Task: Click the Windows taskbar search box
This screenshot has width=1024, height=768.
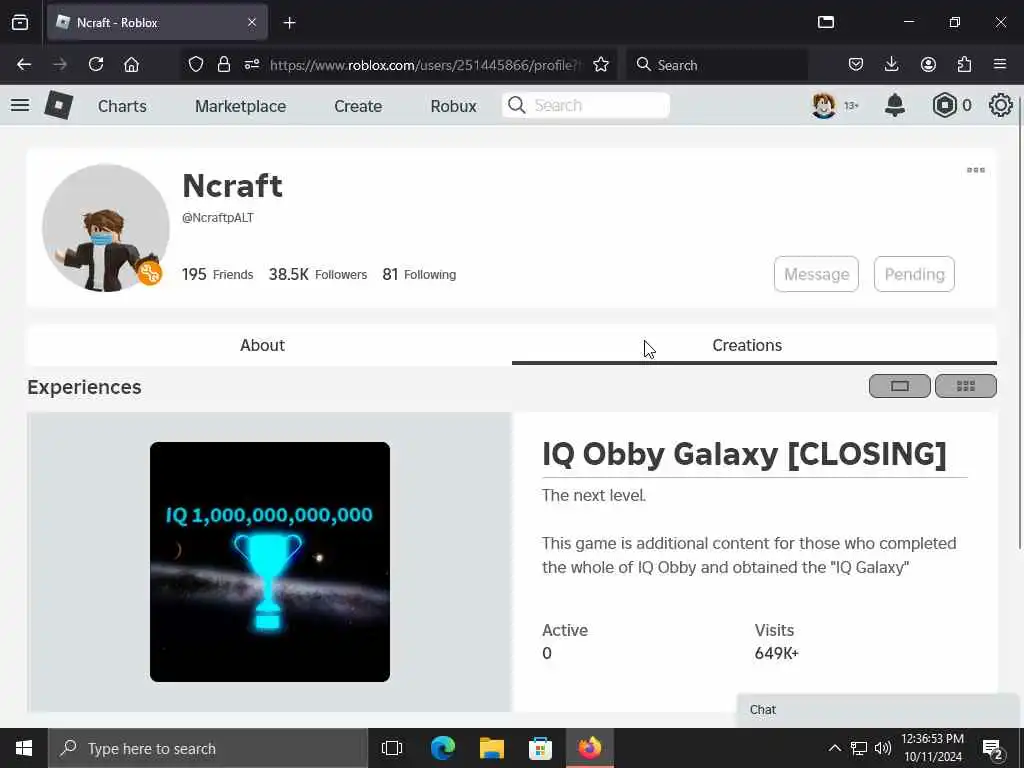Action: (208, 748)
